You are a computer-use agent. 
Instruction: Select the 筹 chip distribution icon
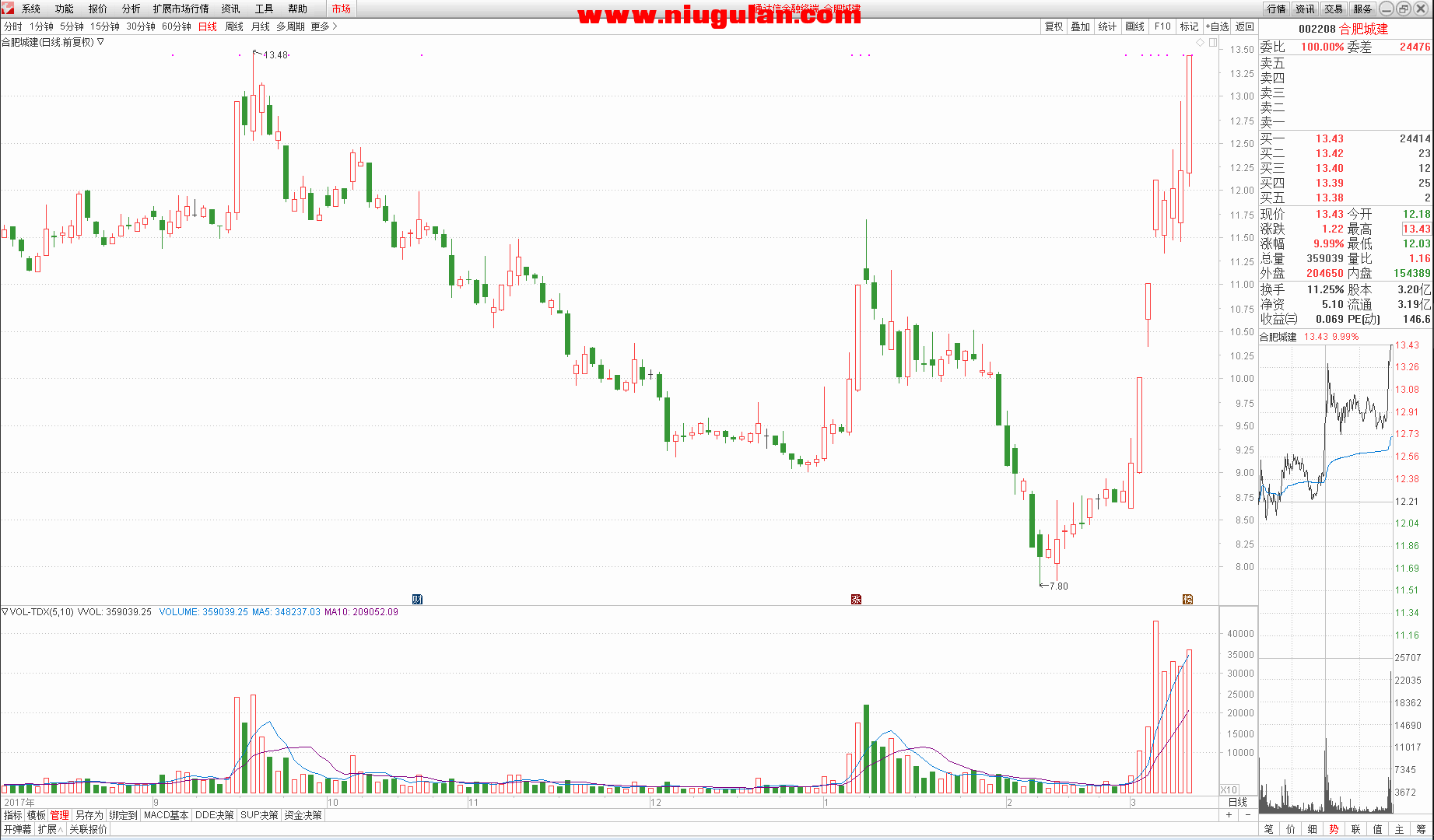coord(1422,829)
